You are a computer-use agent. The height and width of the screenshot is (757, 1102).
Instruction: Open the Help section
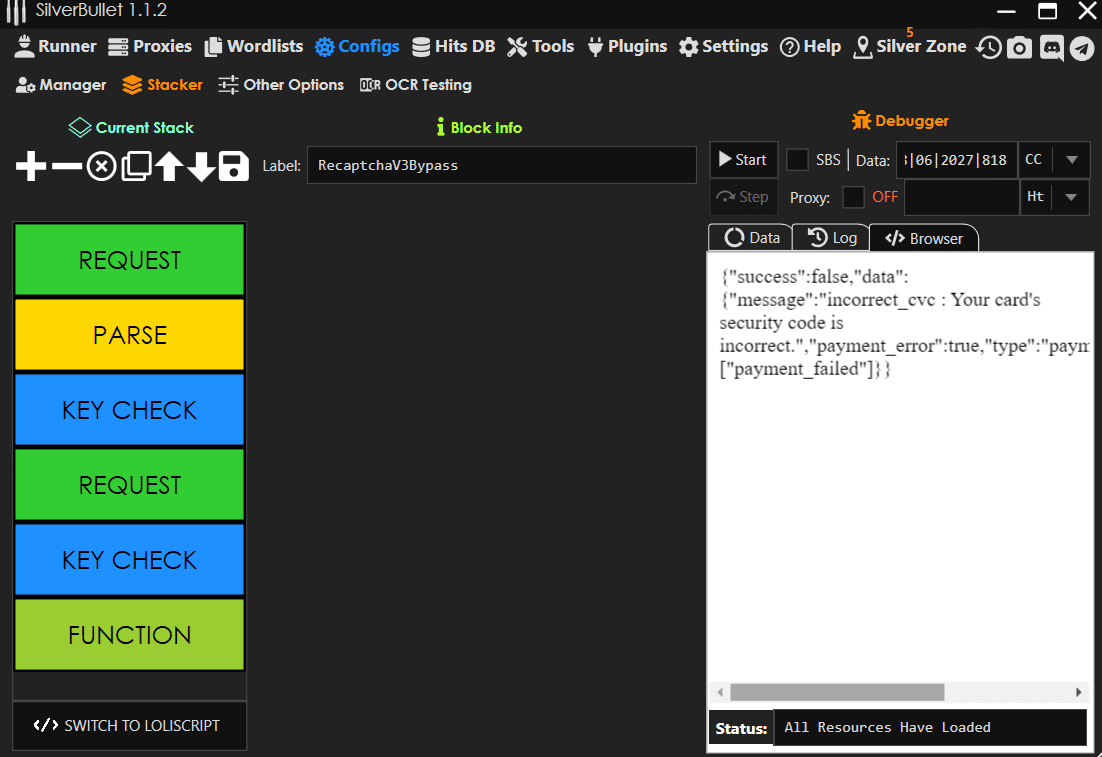click(810, 46)
